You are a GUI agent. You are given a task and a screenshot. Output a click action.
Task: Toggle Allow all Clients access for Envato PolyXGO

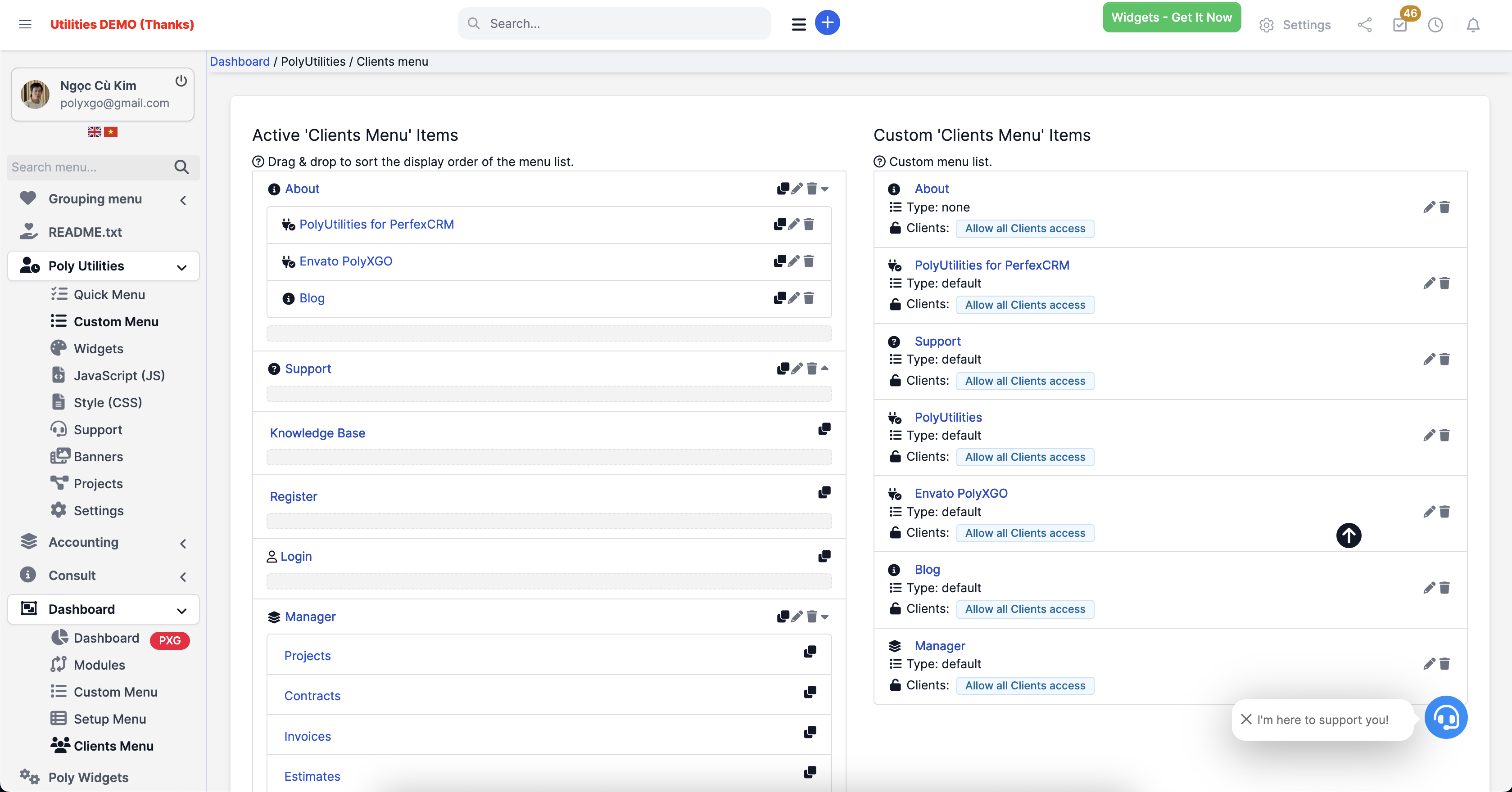(x=1025, y=533)
